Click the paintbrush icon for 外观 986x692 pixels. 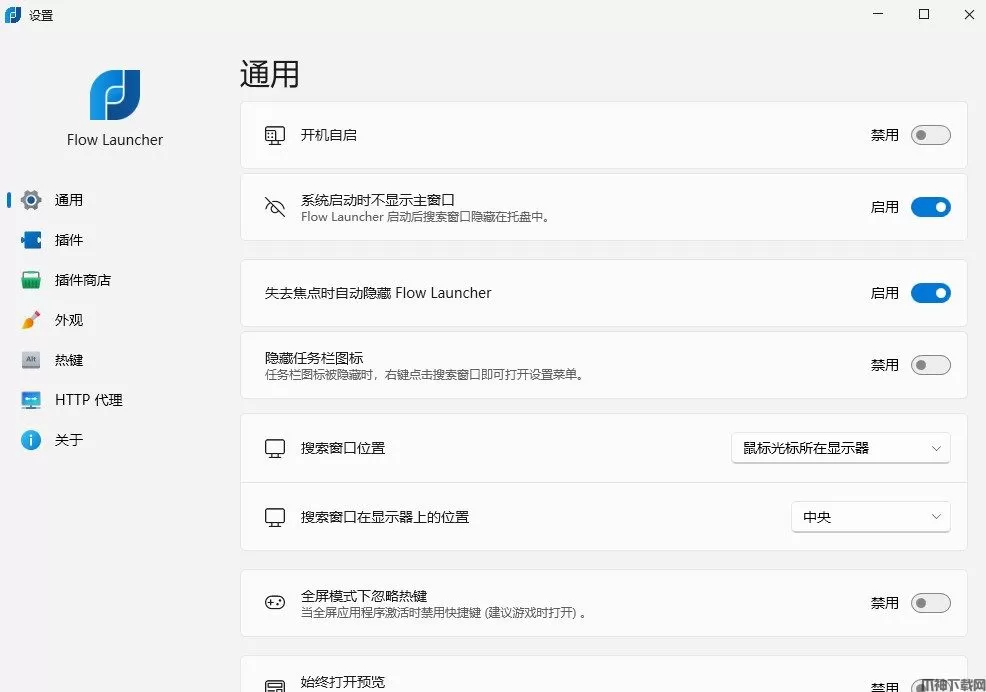[x=31, y=320]
